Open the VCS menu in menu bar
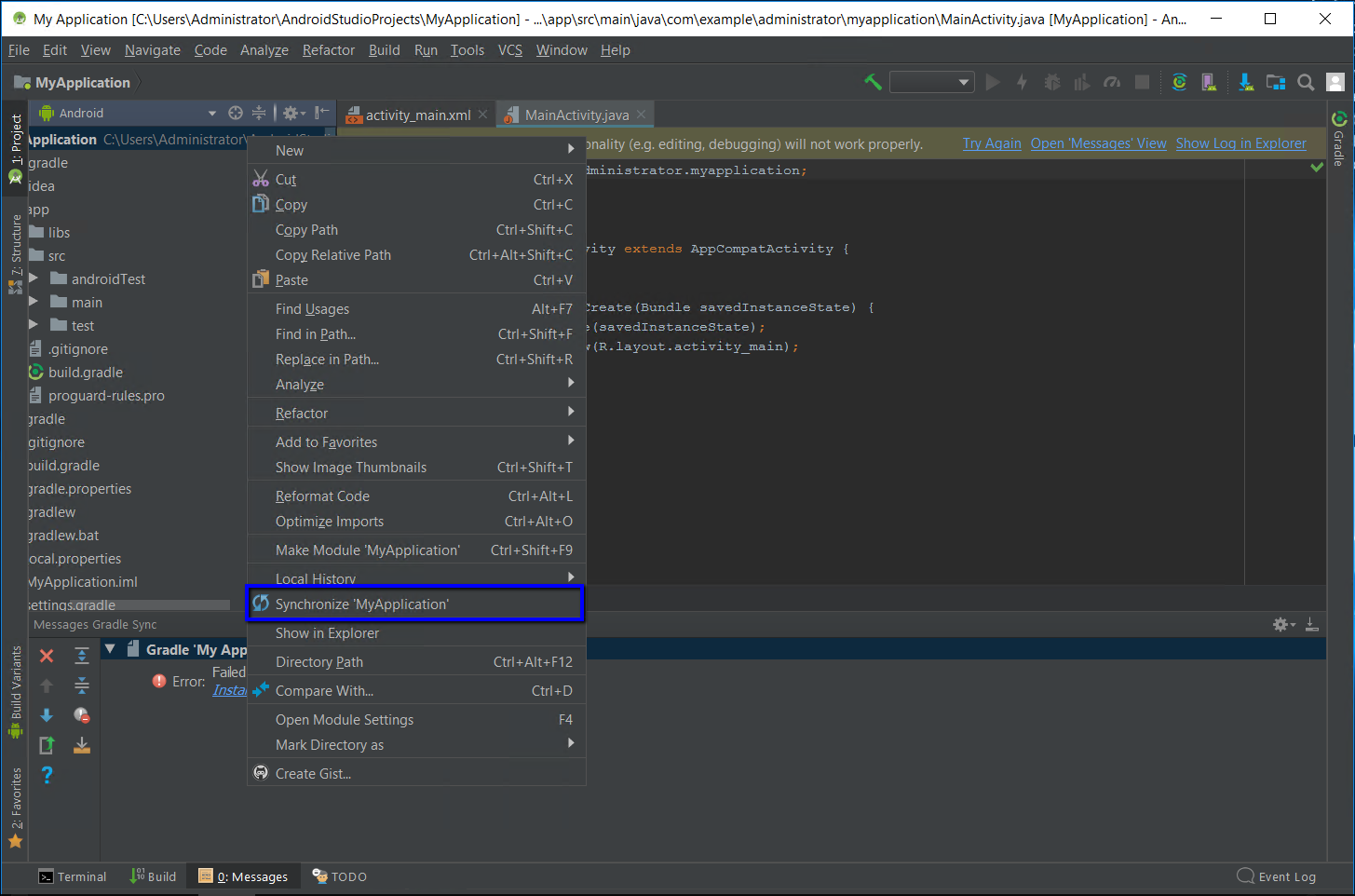 click(510, 50)
